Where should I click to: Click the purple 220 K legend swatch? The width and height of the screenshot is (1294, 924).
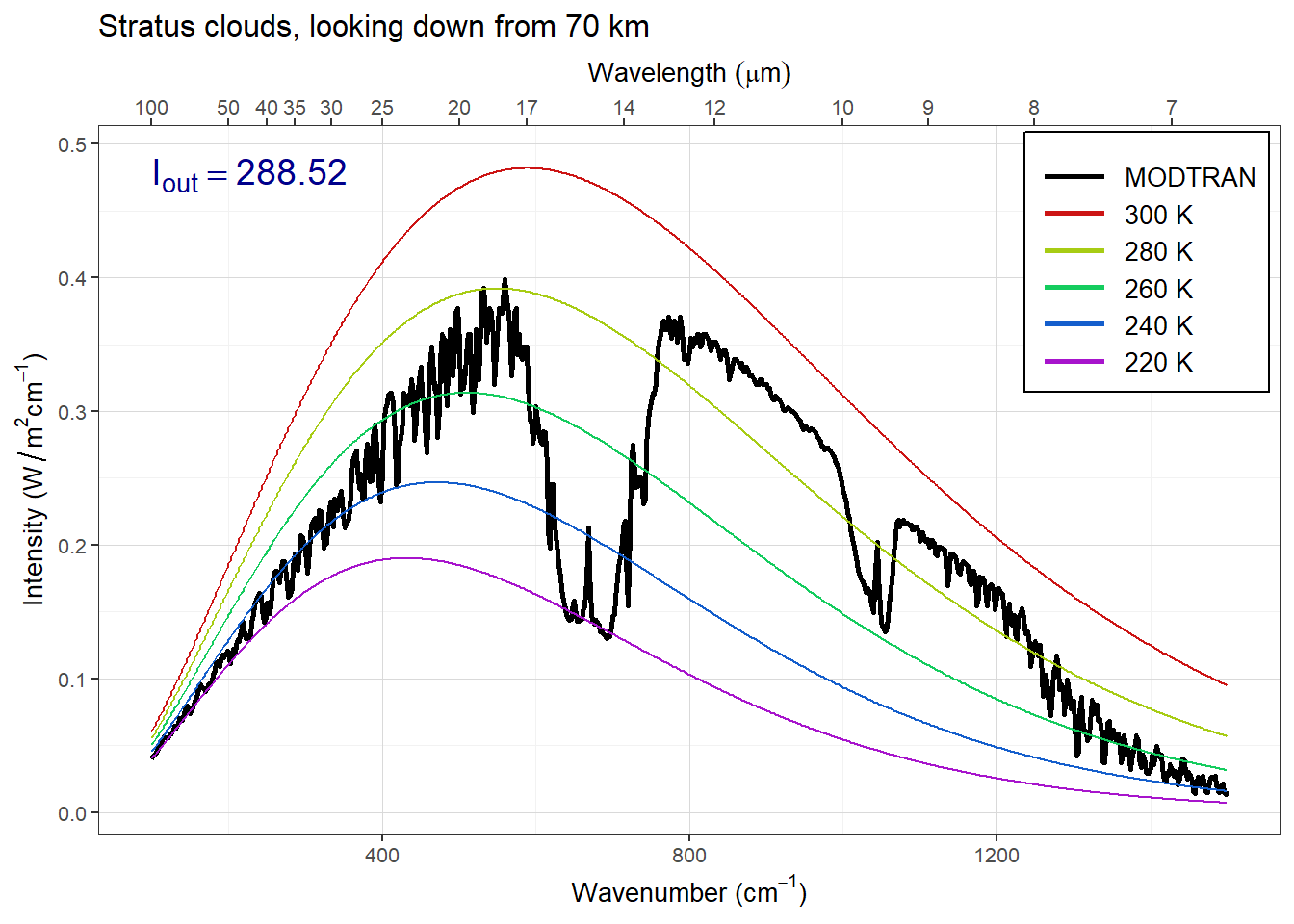1074,362
